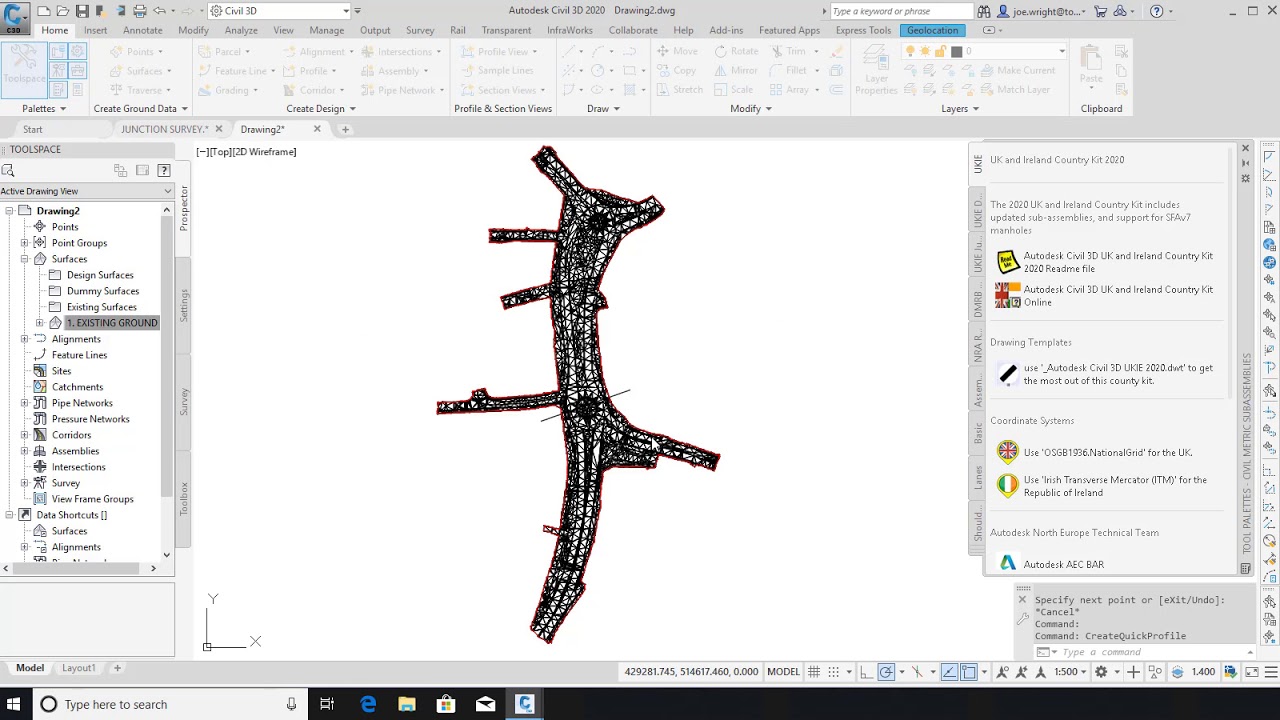1280x720 pixels.
Task: Open the Autodesk App Store cart icon
Action: pyautogui.click(x=1101, y=11)
